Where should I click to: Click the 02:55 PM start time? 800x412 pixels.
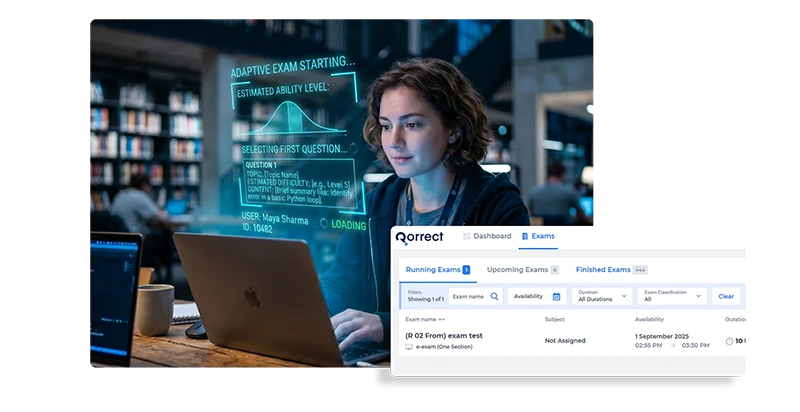(648, 346)
